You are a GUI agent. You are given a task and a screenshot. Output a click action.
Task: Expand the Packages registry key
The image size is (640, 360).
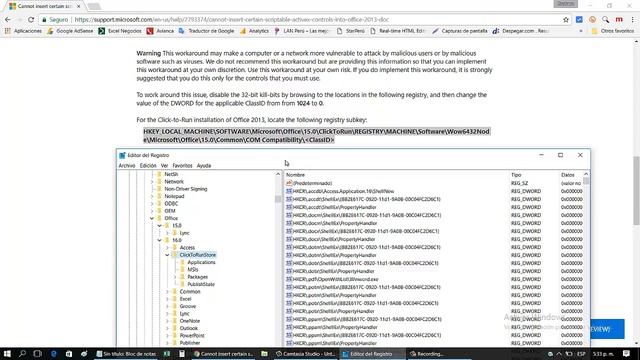click(x=175, y=277)
